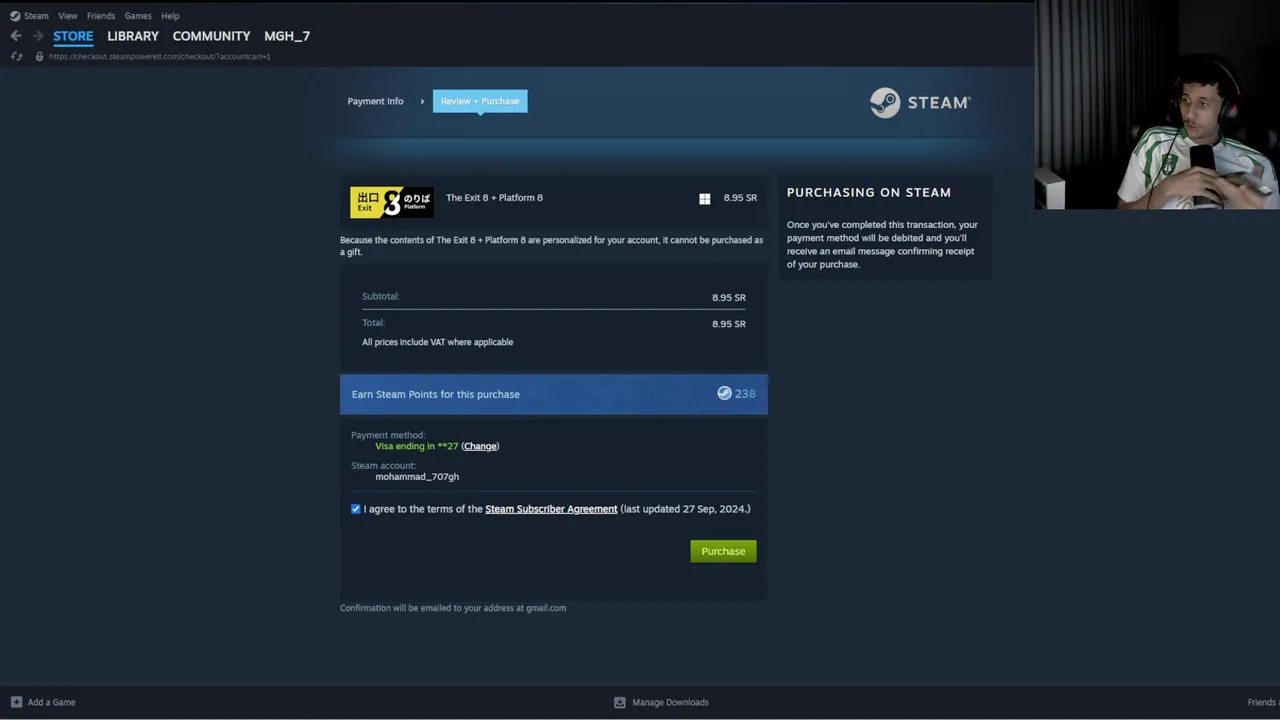Image resolution: width=1280 pixels, height=720 pixels.
Task: Click the Total 8.95 SR amount
Action: click(728, 324)
